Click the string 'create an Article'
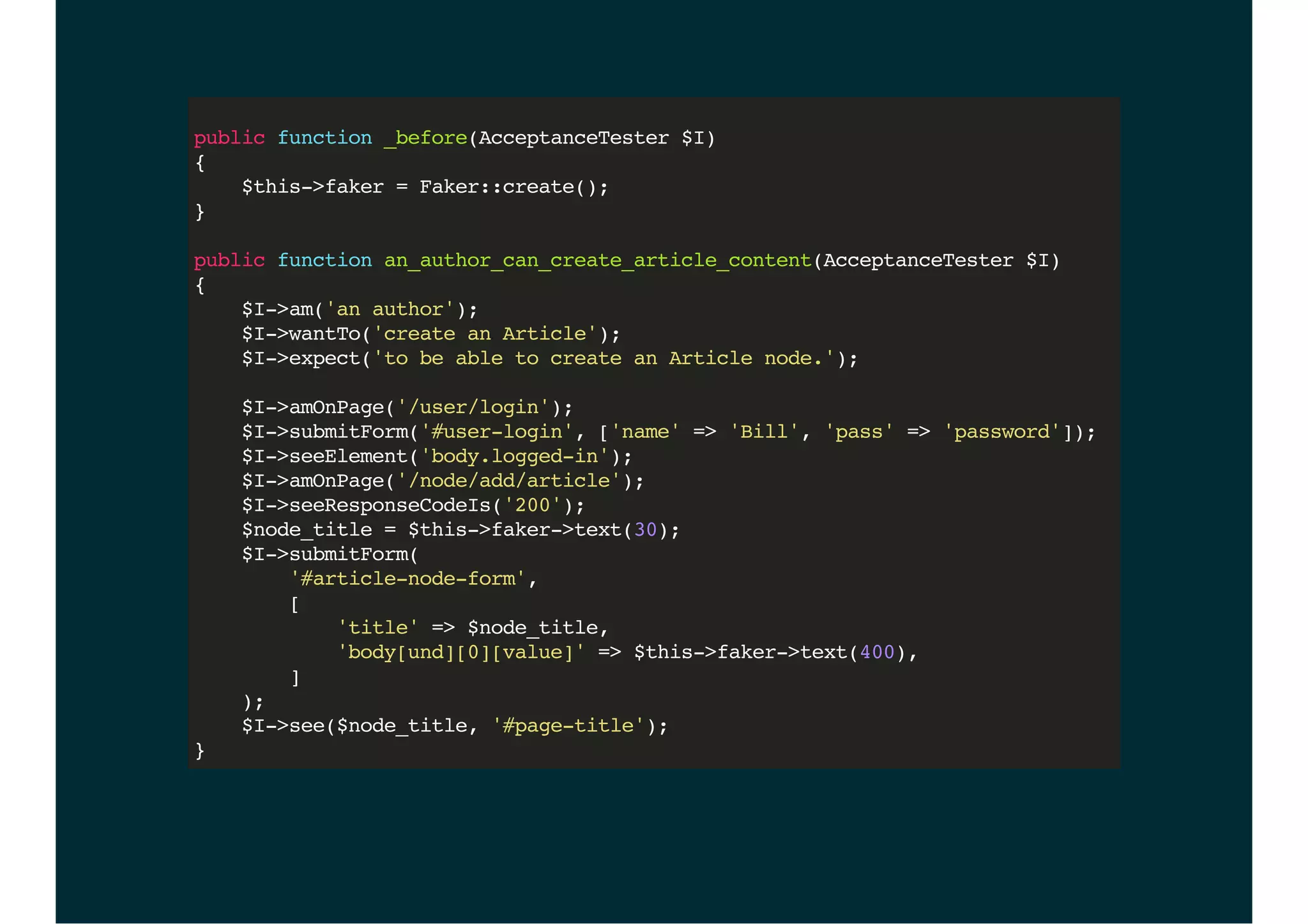 (485, 334)
